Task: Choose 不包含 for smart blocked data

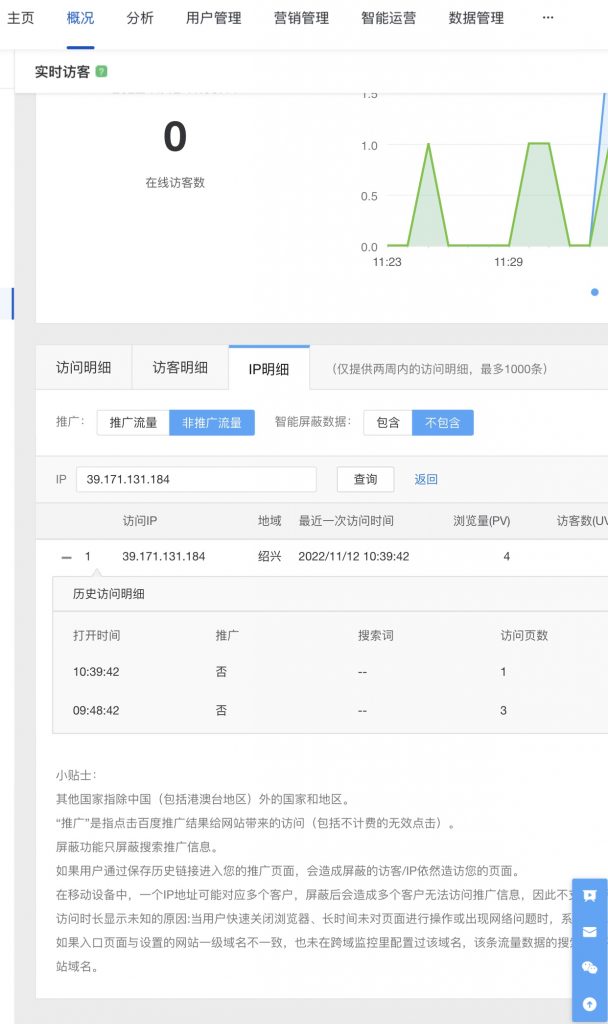Action: tap(443, 423)
